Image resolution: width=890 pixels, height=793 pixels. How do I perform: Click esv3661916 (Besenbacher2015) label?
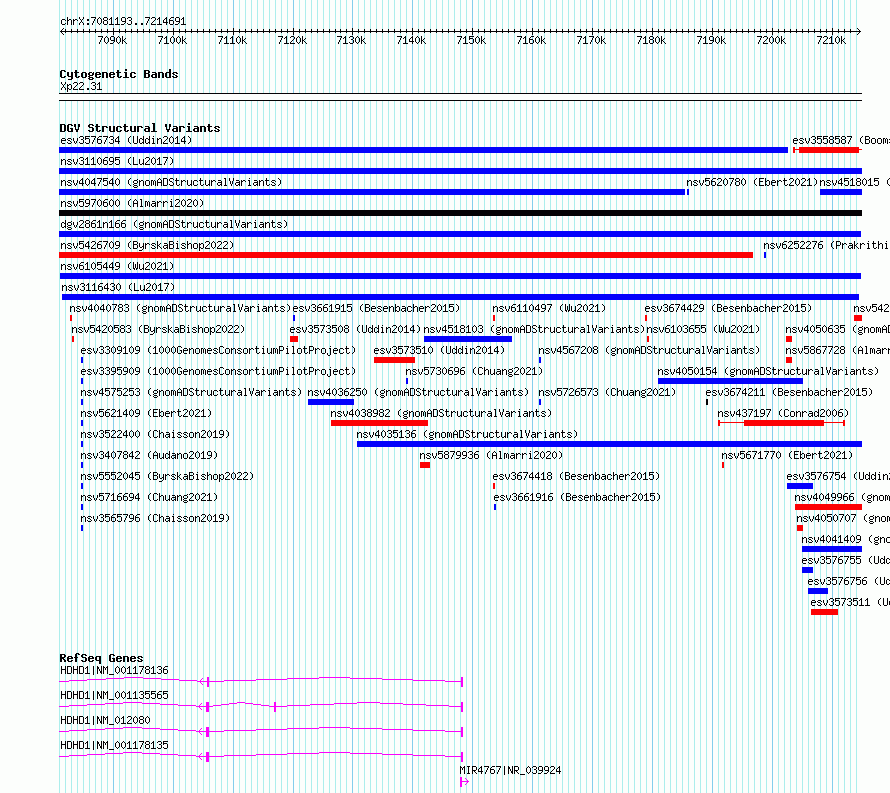pyautogui.click(x=577, y=497)
